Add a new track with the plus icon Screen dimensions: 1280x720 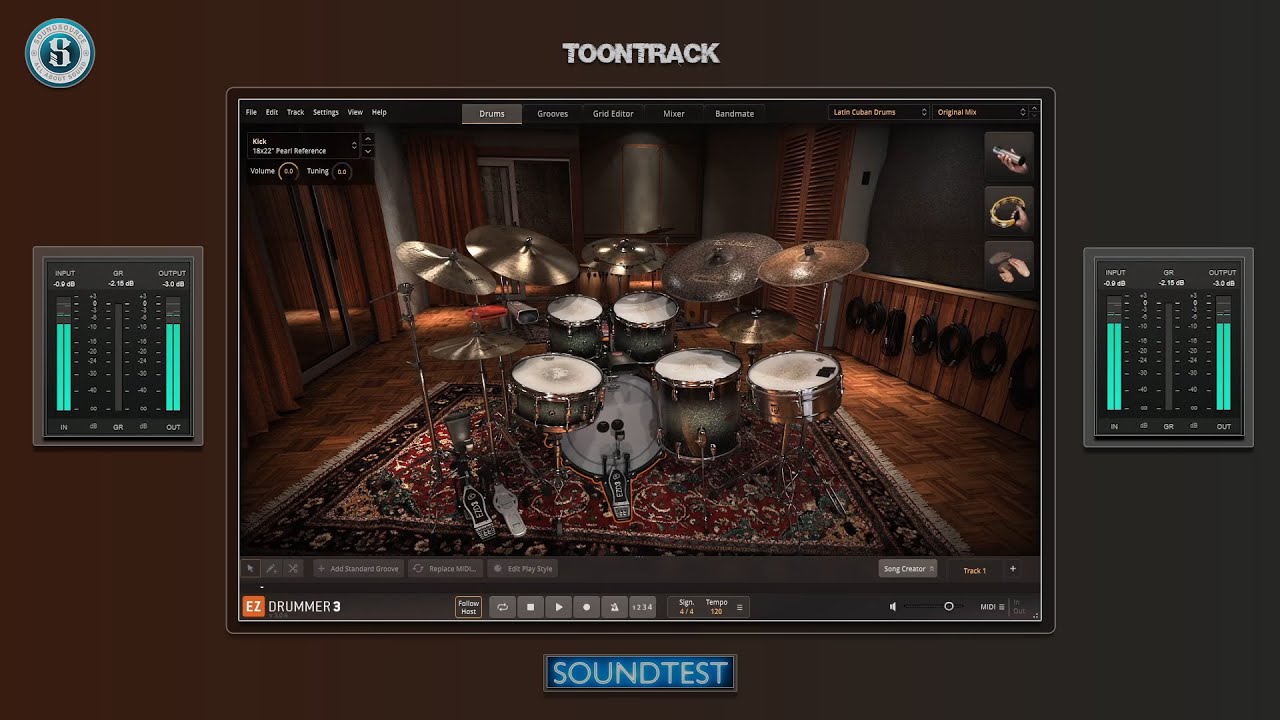click(x=1012, y=569)
